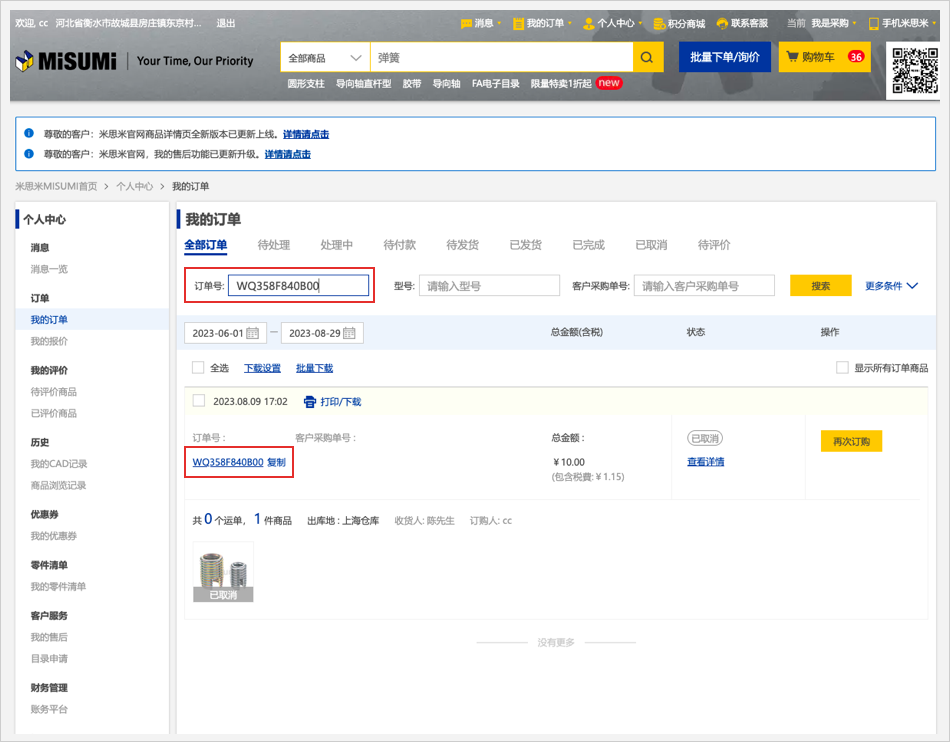Expand 更多条件 filter options
Screen dimensions: 950x742
click(891, 286)
